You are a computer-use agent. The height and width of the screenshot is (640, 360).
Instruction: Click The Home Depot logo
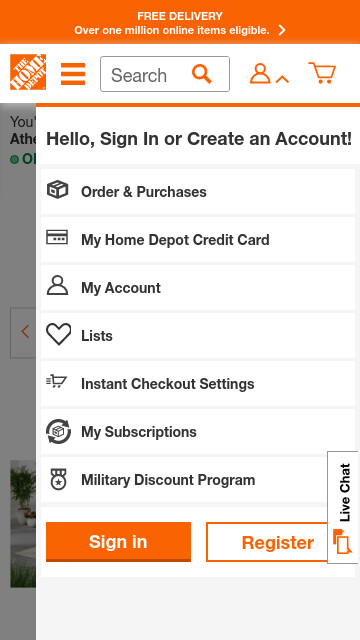[28, 72]
